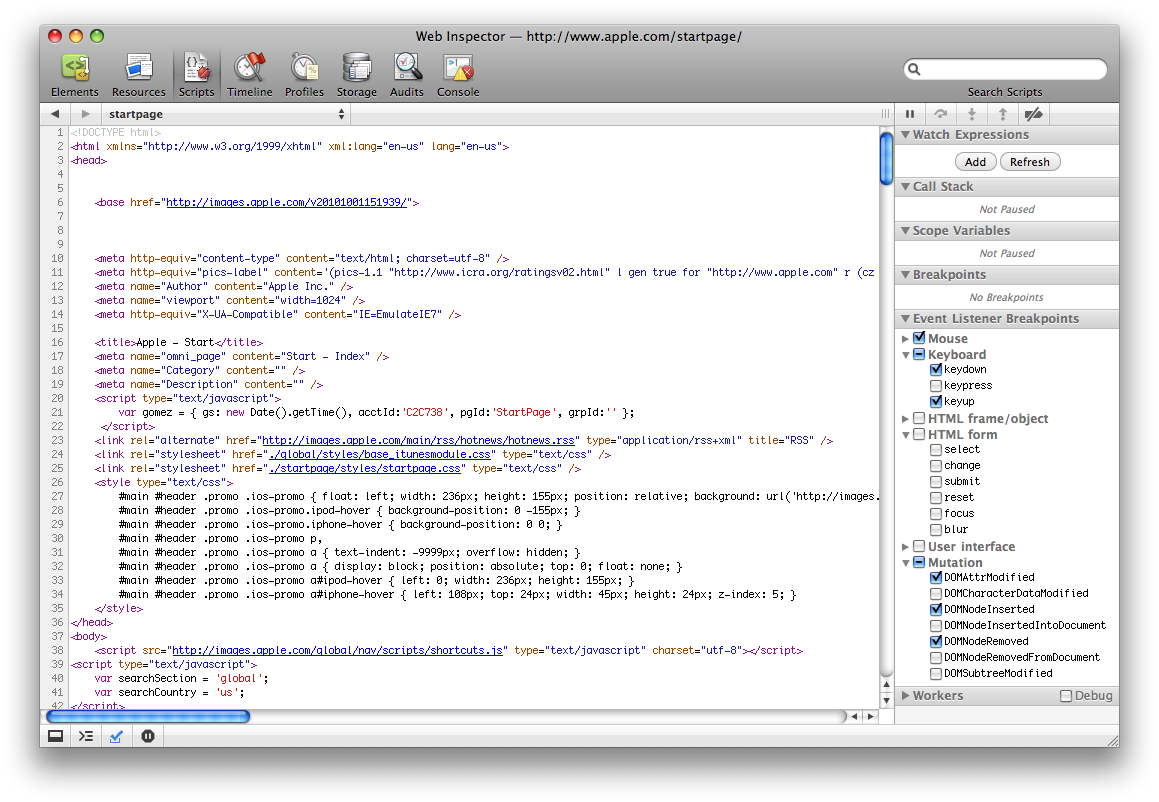Go back to previous script
This screenshot has width=1159, height=802.
(55, 114)
